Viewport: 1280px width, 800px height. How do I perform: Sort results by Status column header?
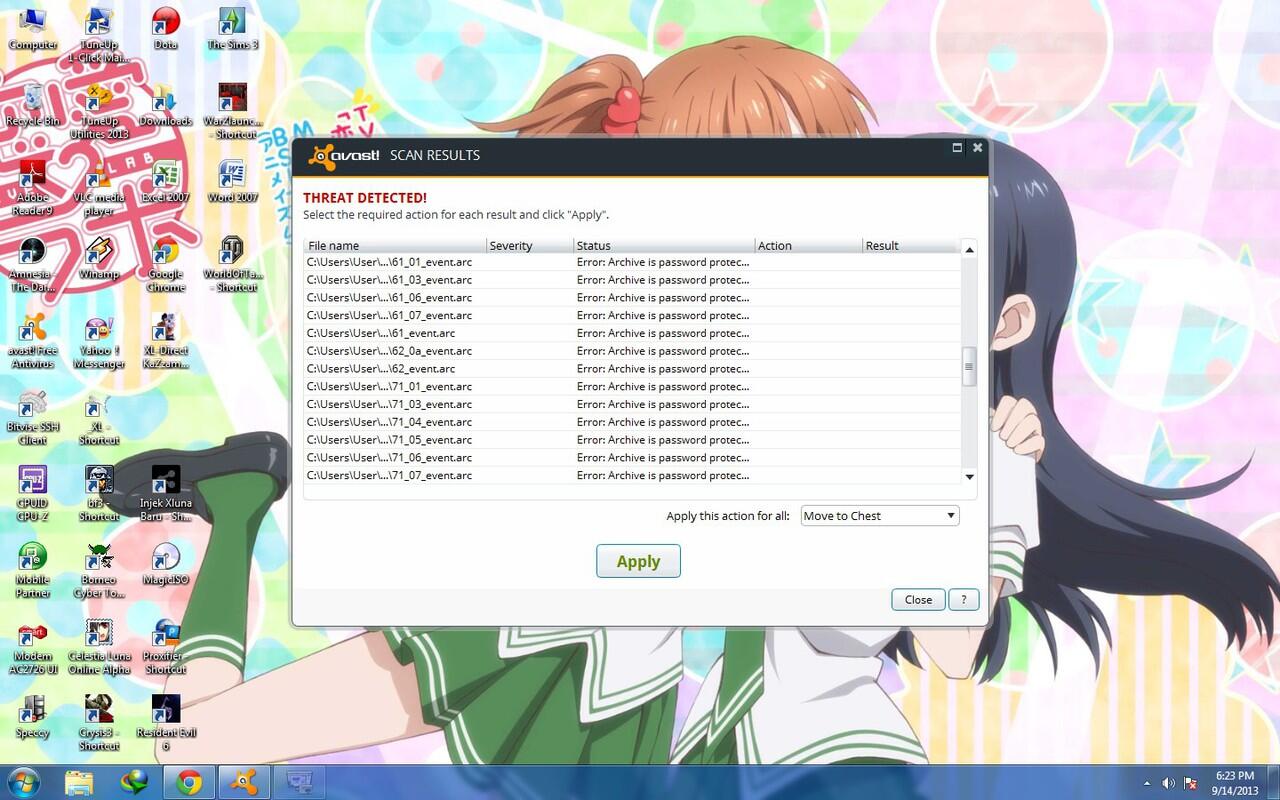point(664,245)
